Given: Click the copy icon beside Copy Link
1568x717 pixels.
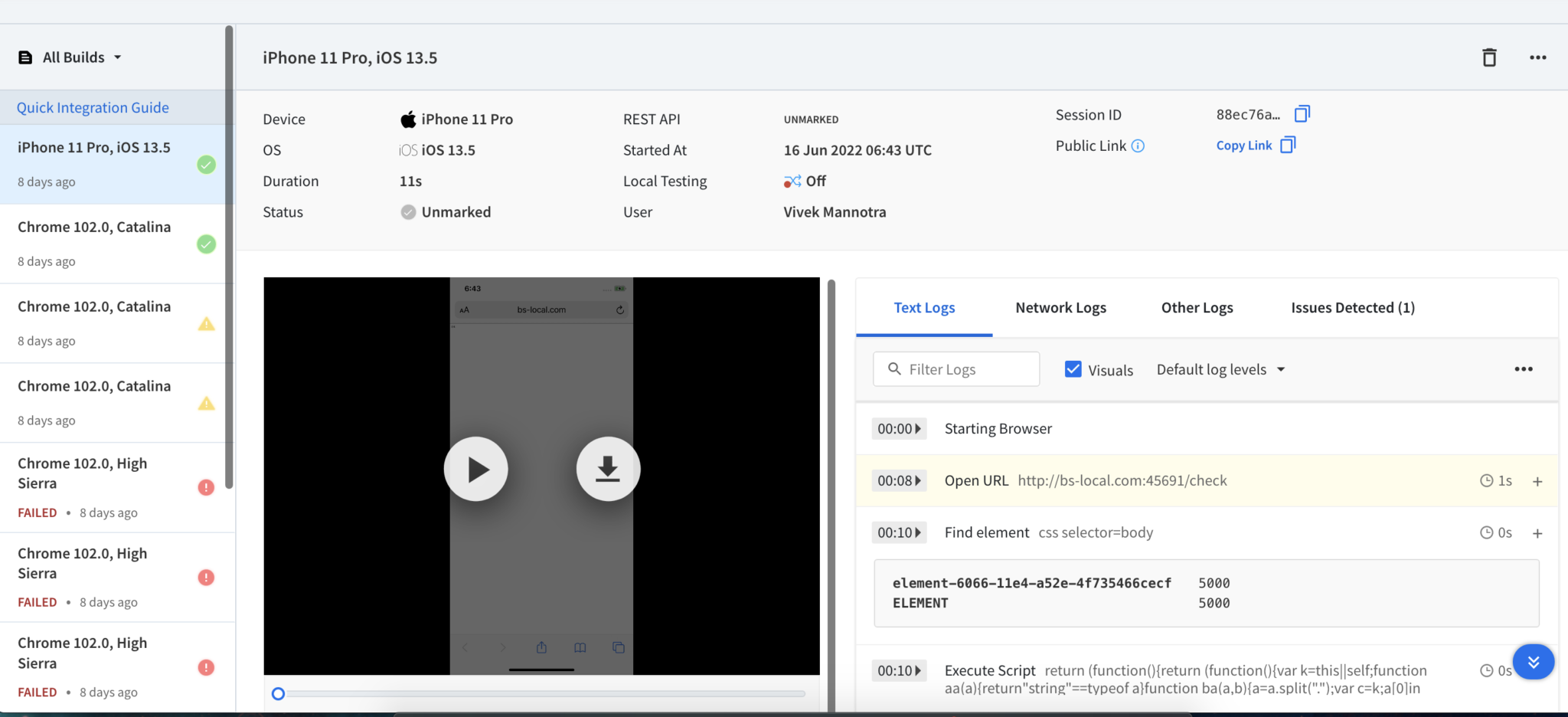Looking at the screenshot, I should [1289, 144].
